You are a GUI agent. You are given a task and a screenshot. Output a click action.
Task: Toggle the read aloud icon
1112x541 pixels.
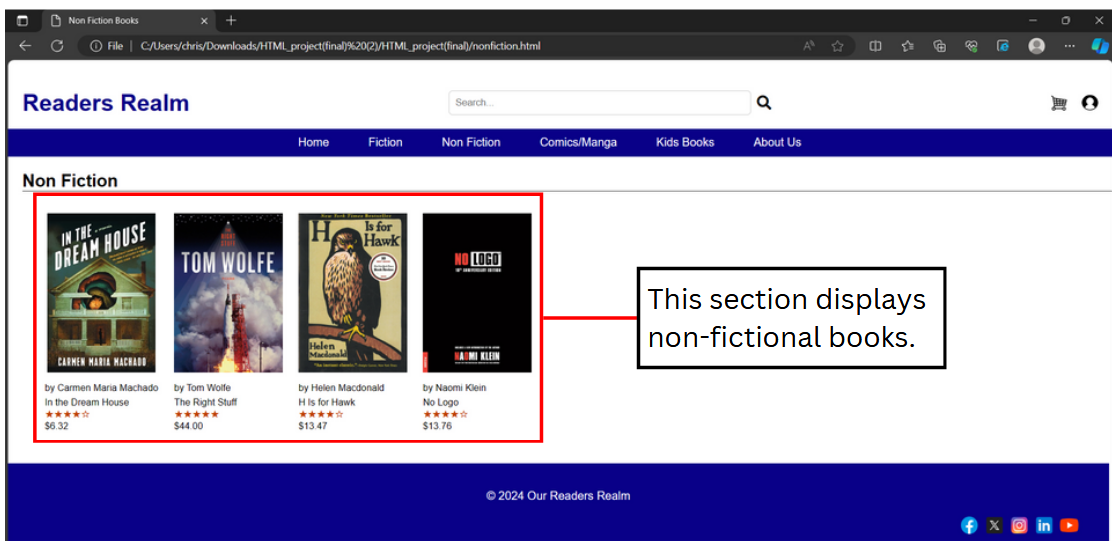point(809,46)
